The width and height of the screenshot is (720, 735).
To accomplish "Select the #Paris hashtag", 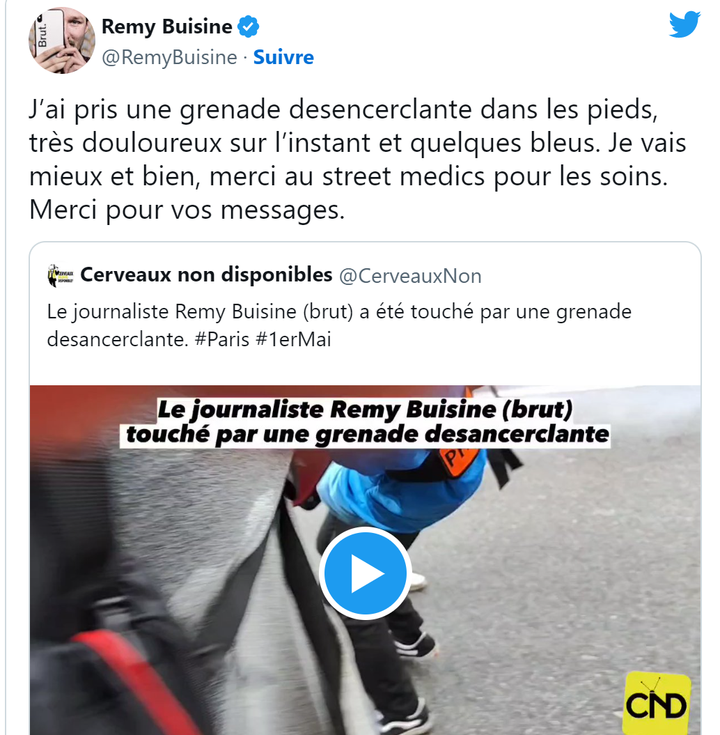I will pyautogui.click(x=222, y=339).
